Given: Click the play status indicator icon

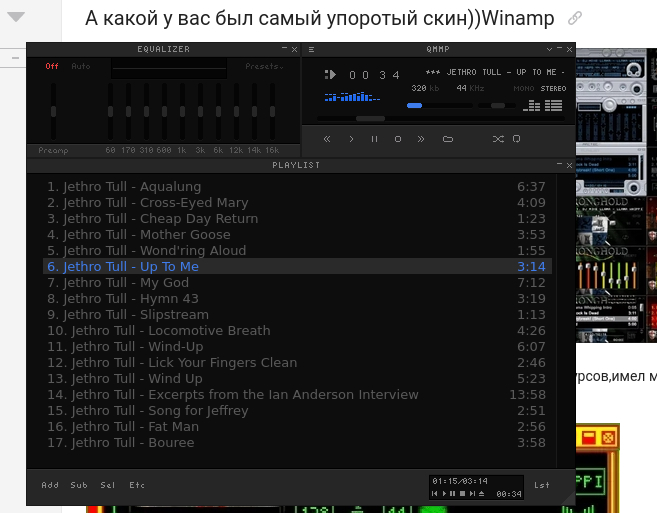Looking at the screenshot, I should tap(330, 75).
